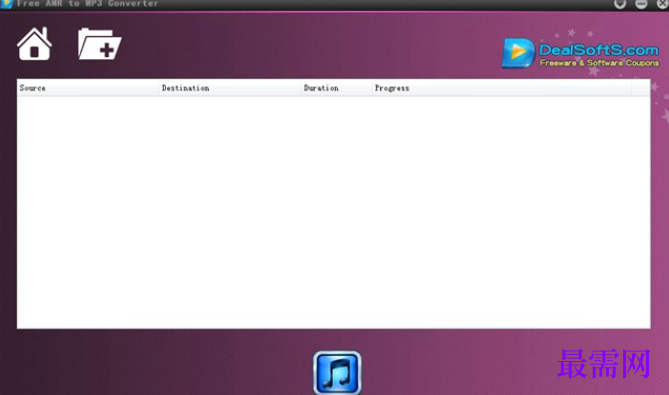Sort the list by Source column
Screen dimensions: 669x395
coord(88,88)
